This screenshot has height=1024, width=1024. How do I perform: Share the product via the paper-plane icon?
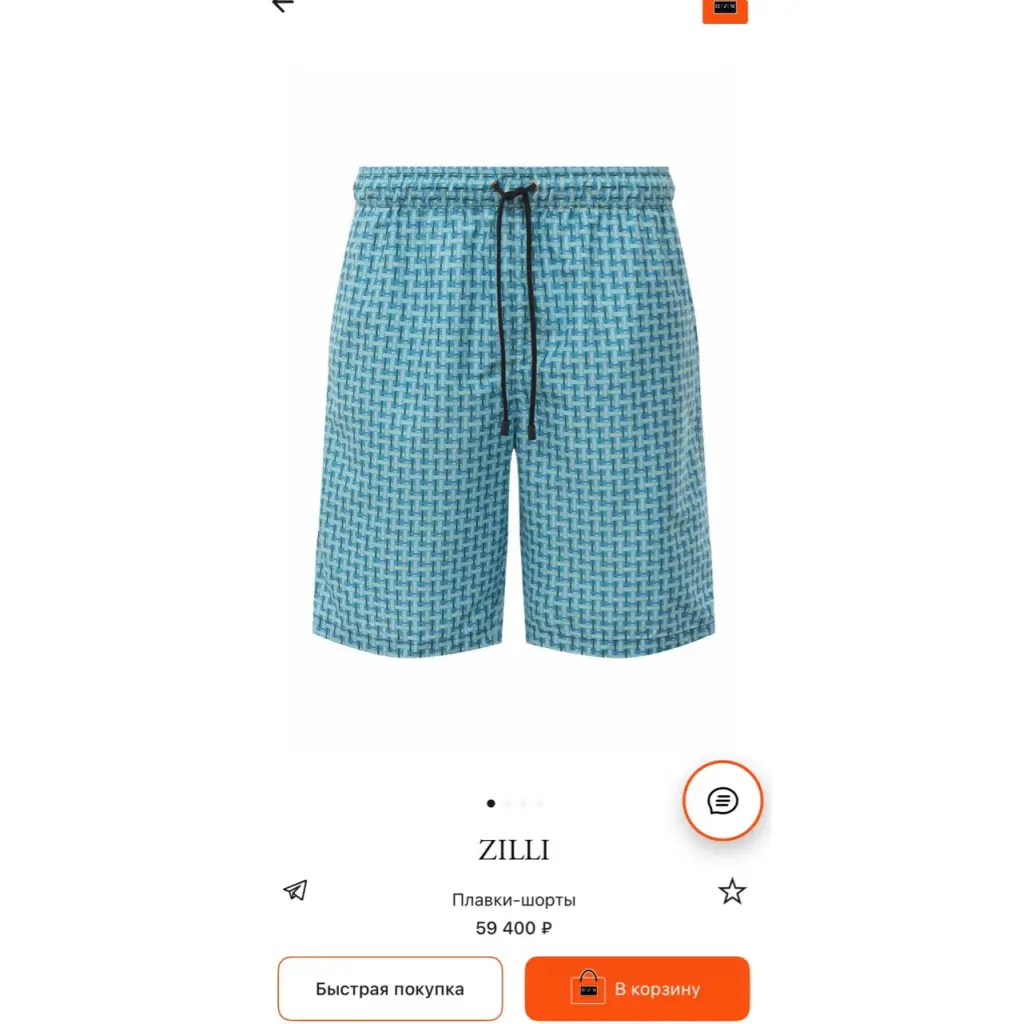[295, 890]
